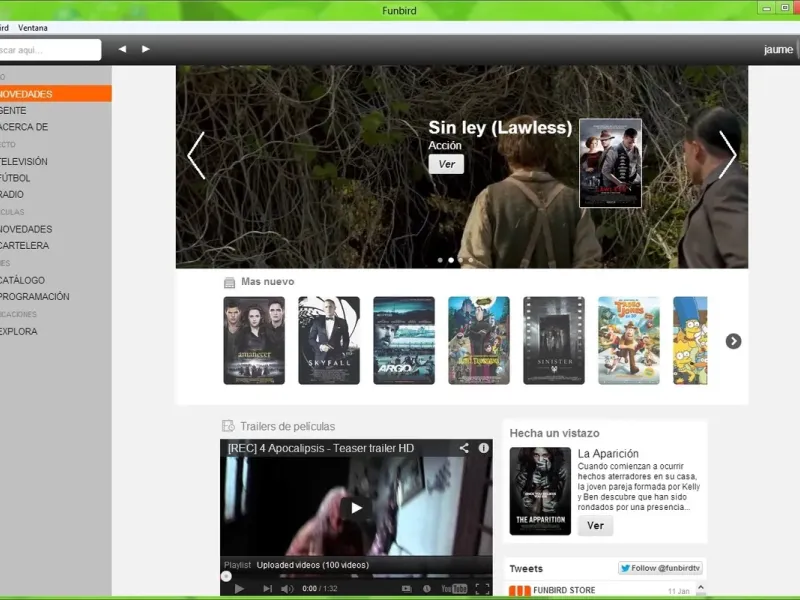Click the video progress slider handle
The image size is (800, 600).
coord(226,576)
